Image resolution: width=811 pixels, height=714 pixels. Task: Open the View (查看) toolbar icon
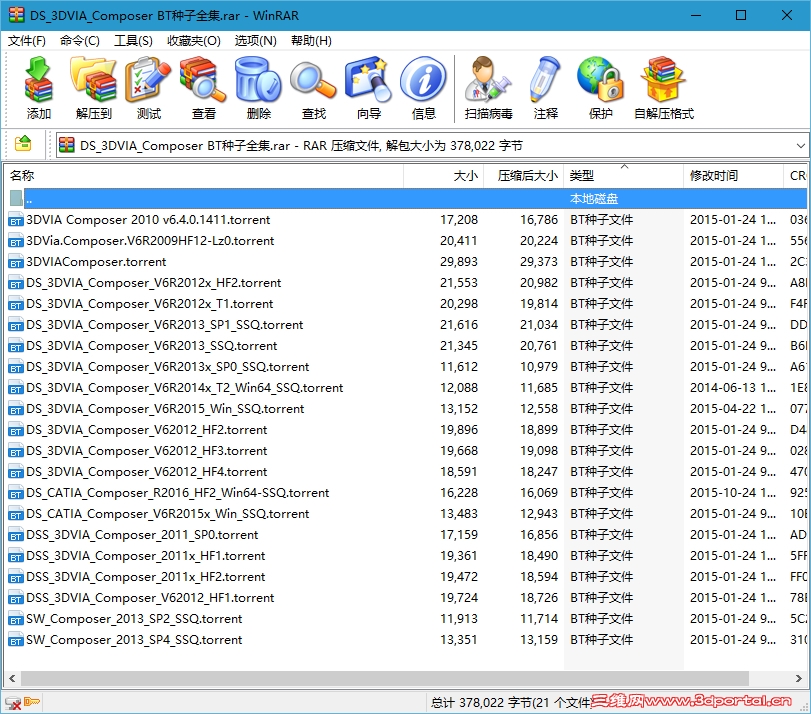pos(203,88)
